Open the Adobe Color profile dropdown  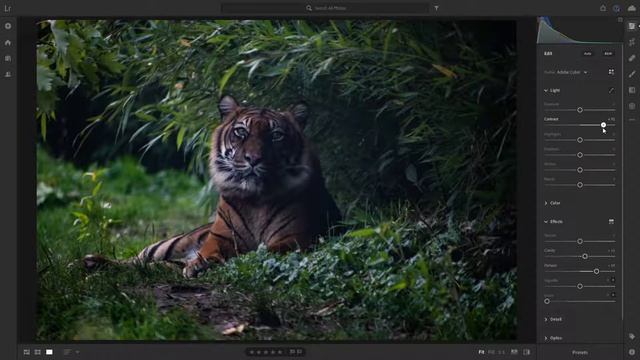tap(571, 72)
